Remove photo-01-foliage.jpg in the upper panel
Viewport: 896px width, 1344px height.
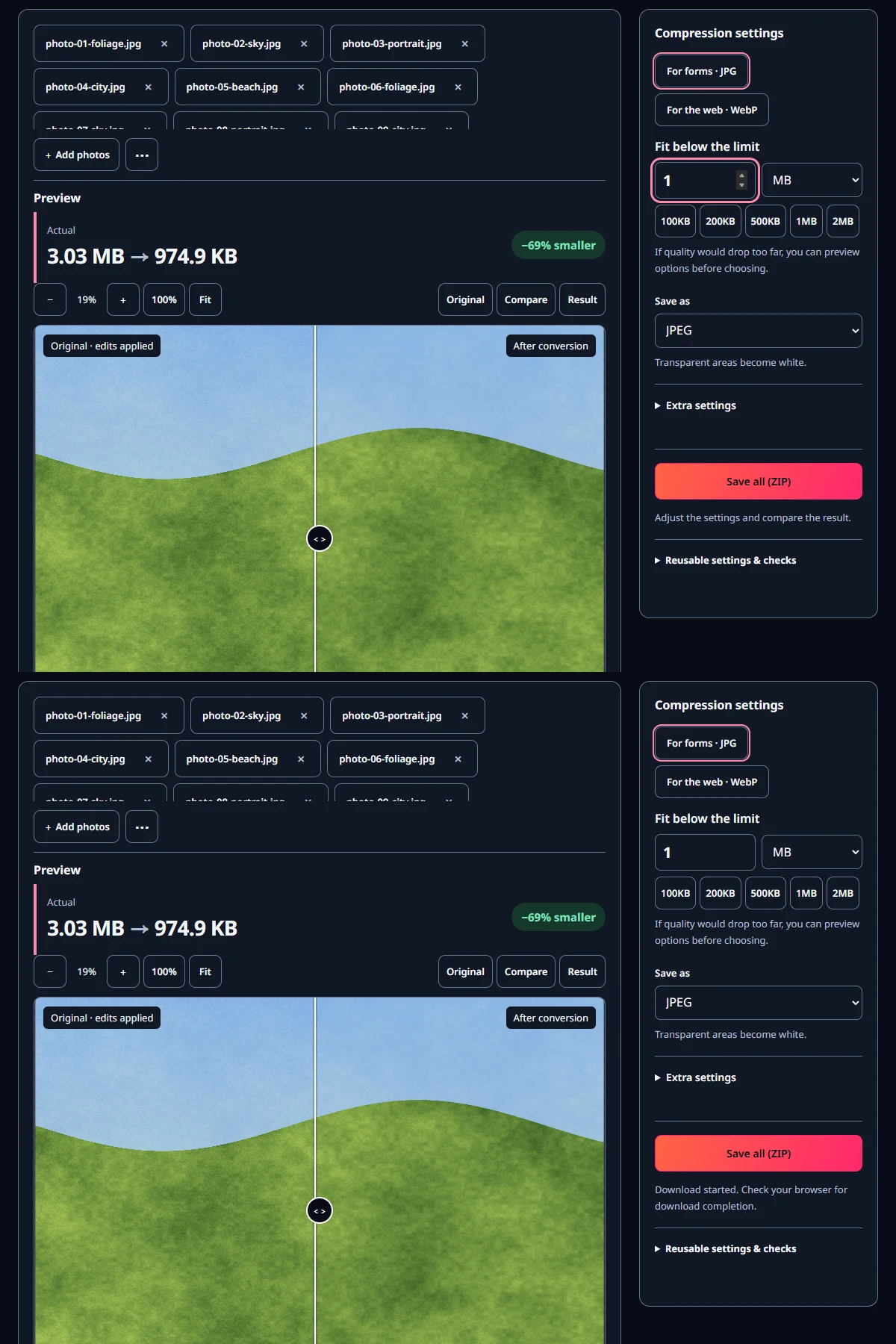tap(164, 44)
